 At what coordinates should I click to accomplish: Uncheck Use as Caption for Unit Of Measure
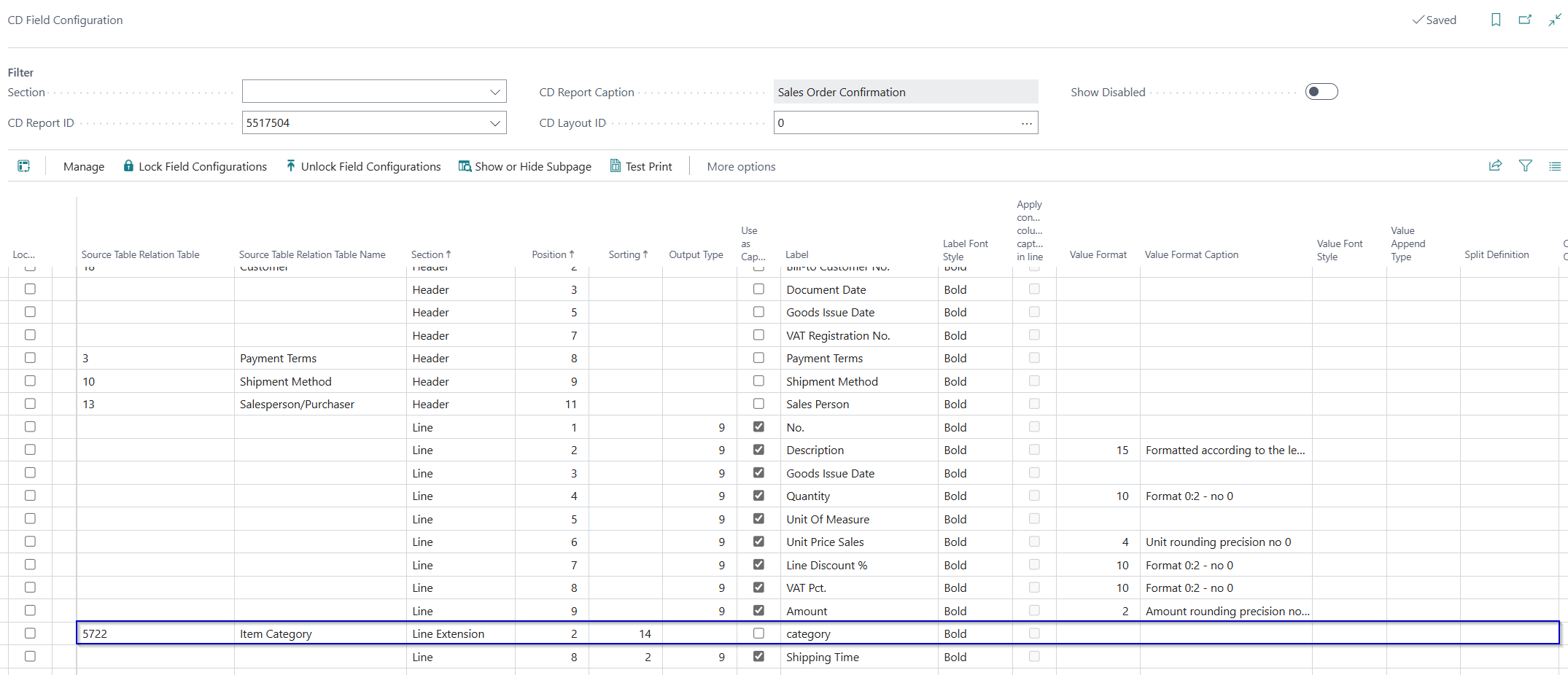click(758, 519)
